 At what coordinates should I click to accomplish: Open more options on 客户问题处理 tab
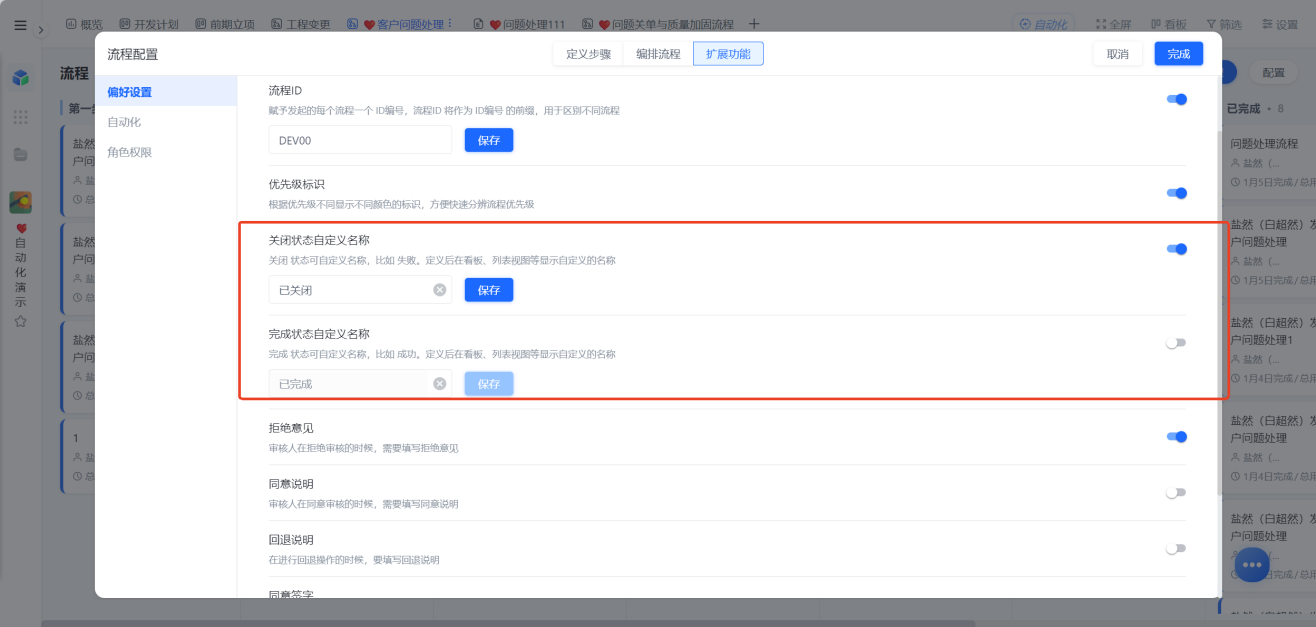click(449, 24)
